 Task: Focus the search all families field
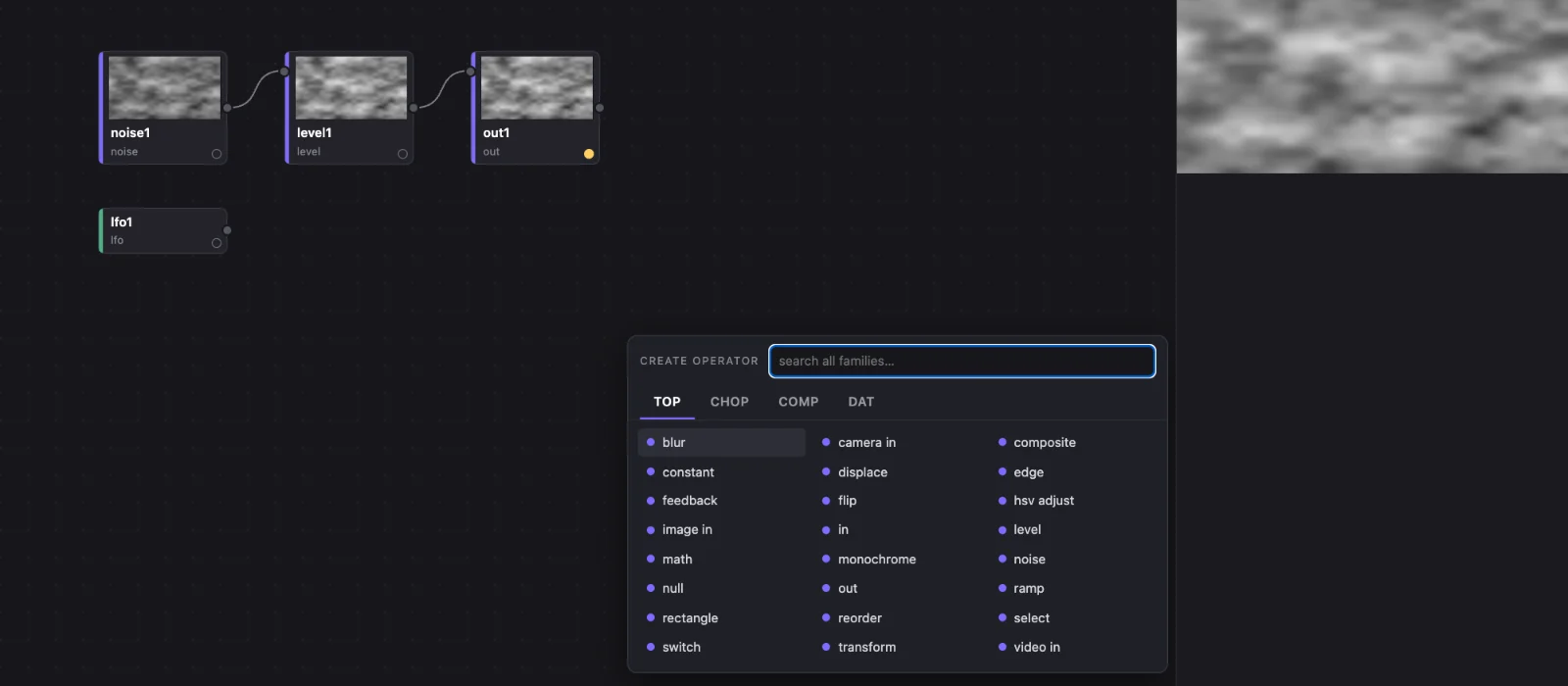tap(962, 361)
